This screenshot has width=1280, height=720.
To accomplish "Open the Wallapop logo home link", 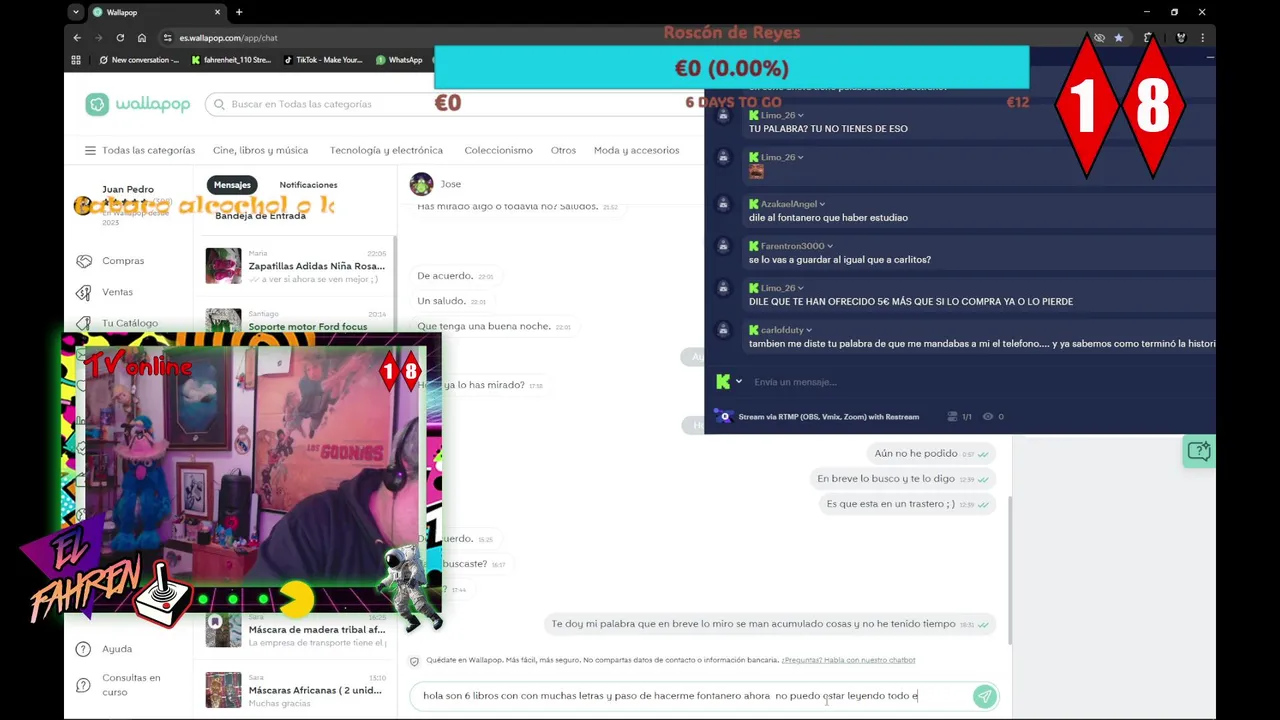I will (x=138, y=104).
